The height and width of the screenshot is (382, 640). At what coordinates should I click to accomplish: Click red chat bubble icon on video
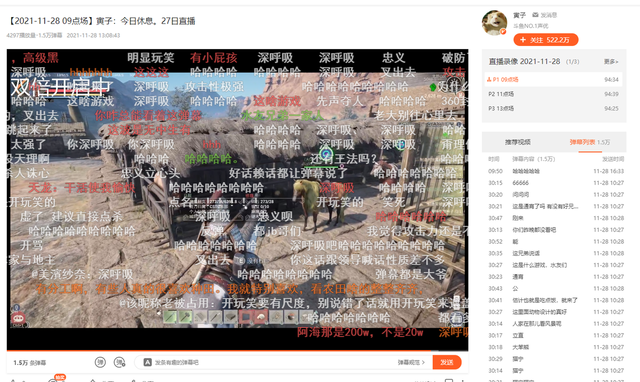18,318
